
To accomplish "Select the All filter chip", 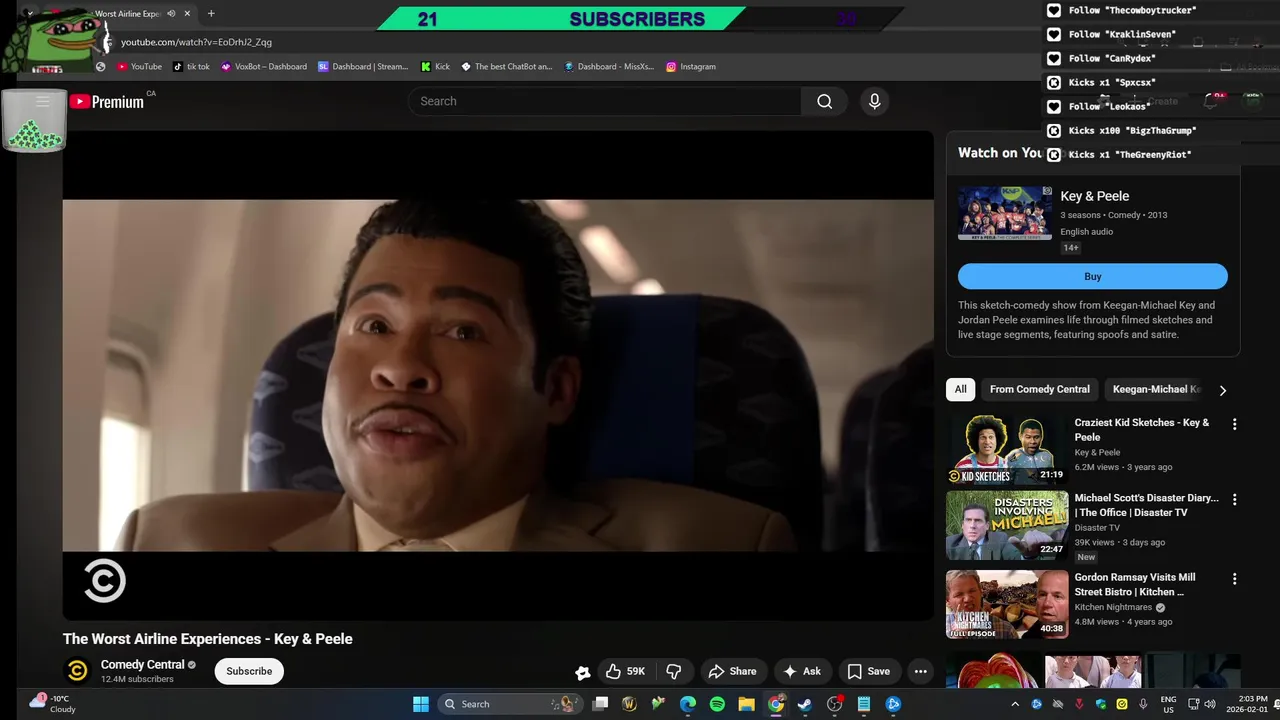I will (x=960, y=389).
